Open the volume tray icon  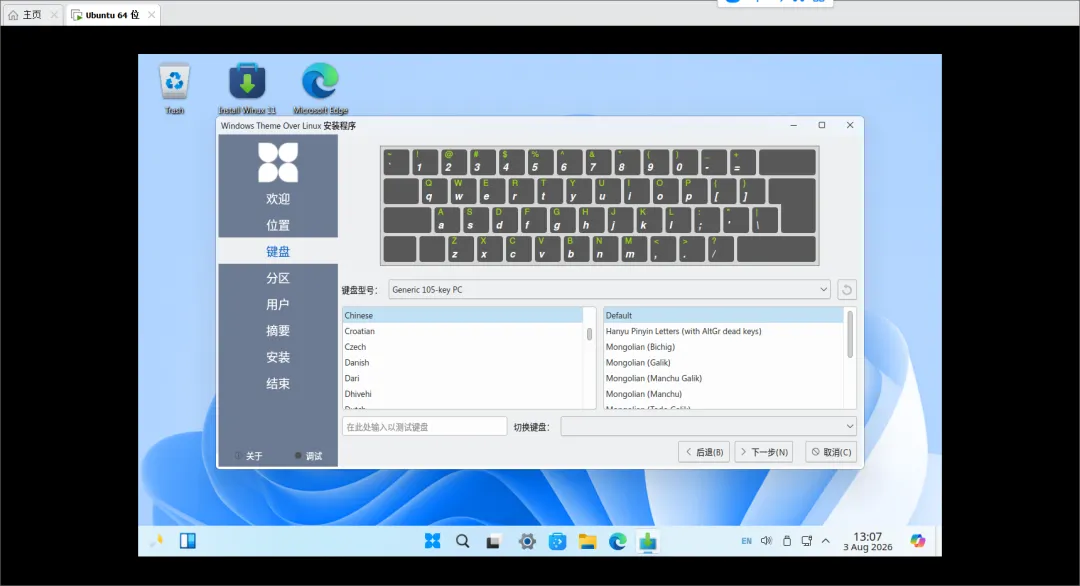coord(767,541)
